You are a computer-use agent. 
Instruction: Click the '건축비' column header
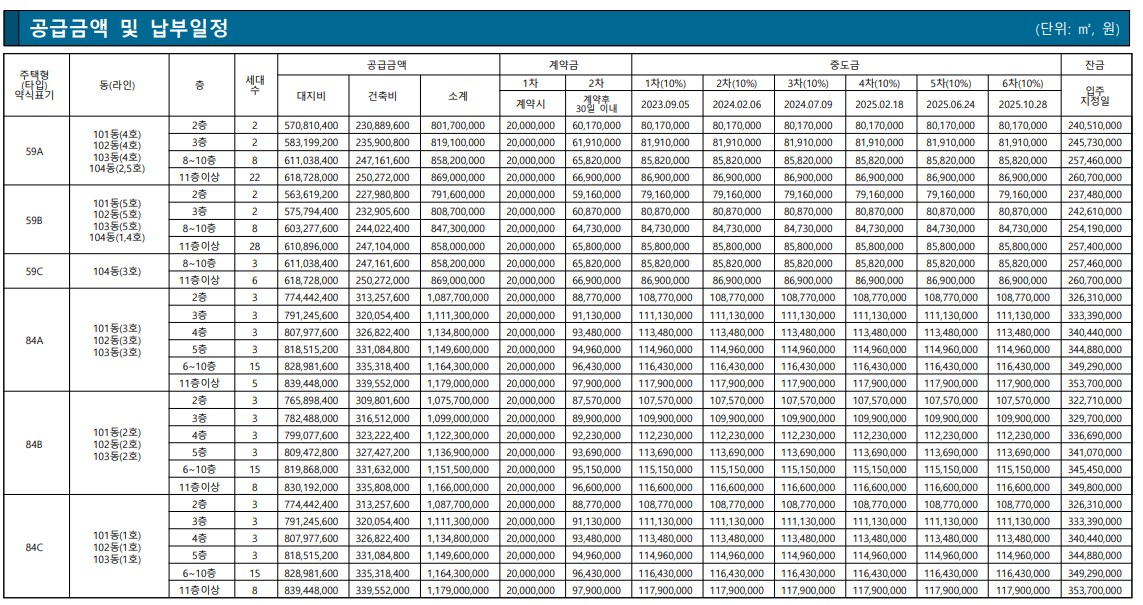383,95
